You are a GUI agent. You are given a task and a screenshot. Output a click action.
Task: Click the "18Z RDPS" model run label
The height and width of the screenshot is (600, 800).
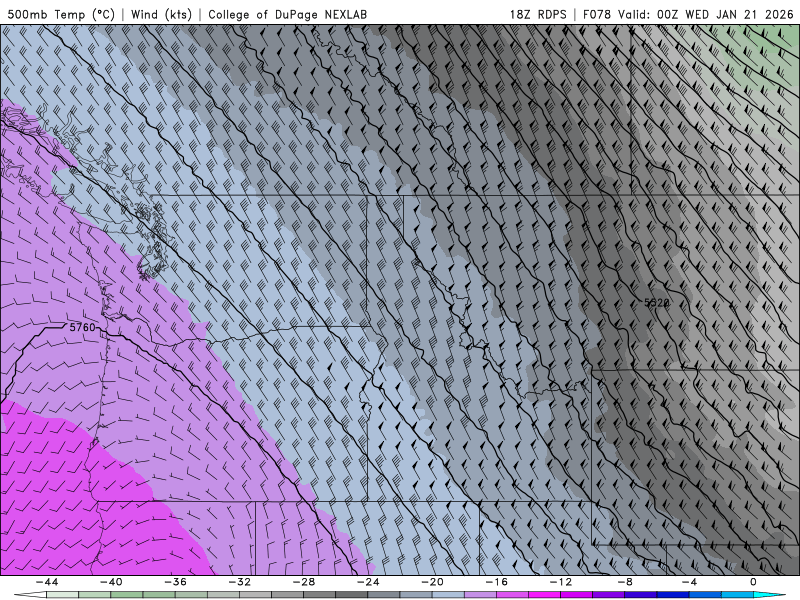click(538, 14)
